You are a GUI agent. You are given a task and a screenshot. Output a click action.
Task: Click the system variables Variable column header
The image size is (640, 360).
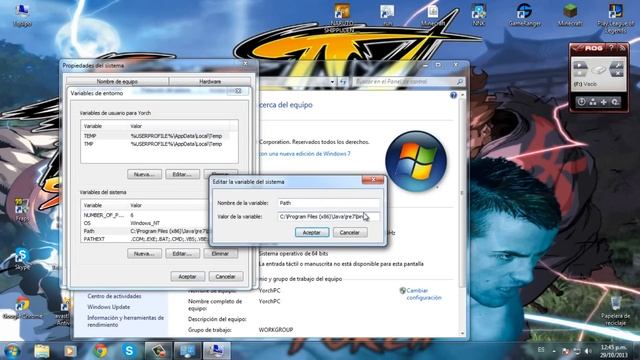[x=105, y=205]
